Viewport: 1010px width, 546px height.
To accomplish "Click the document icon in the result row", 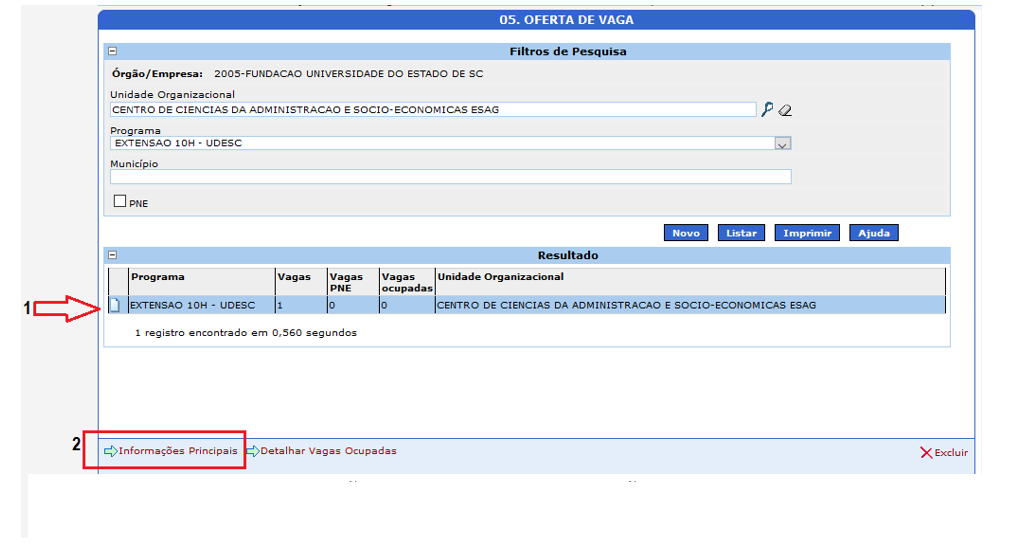I will pyautogui.click(x=114, y=305).
